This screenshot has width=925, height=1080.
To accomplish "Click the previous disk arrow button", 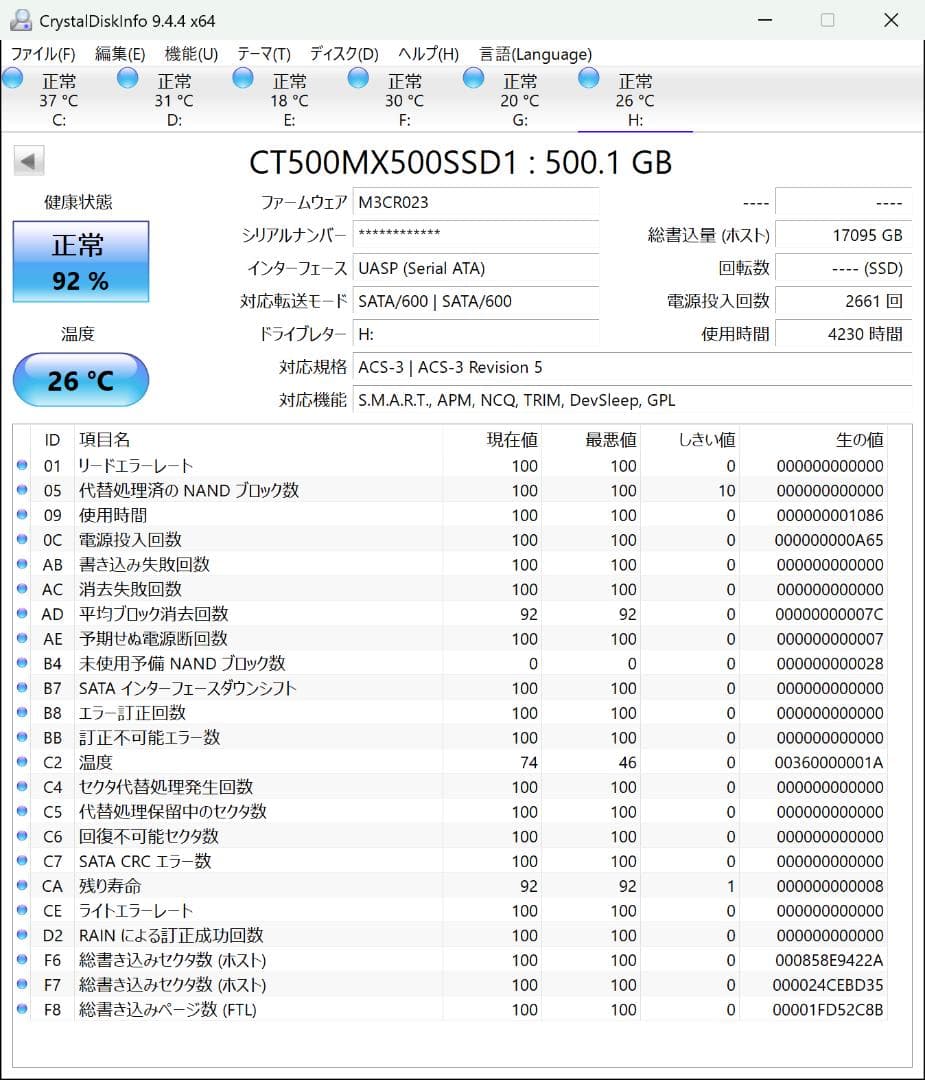I will pyautogui.click(x=29, y=161).
